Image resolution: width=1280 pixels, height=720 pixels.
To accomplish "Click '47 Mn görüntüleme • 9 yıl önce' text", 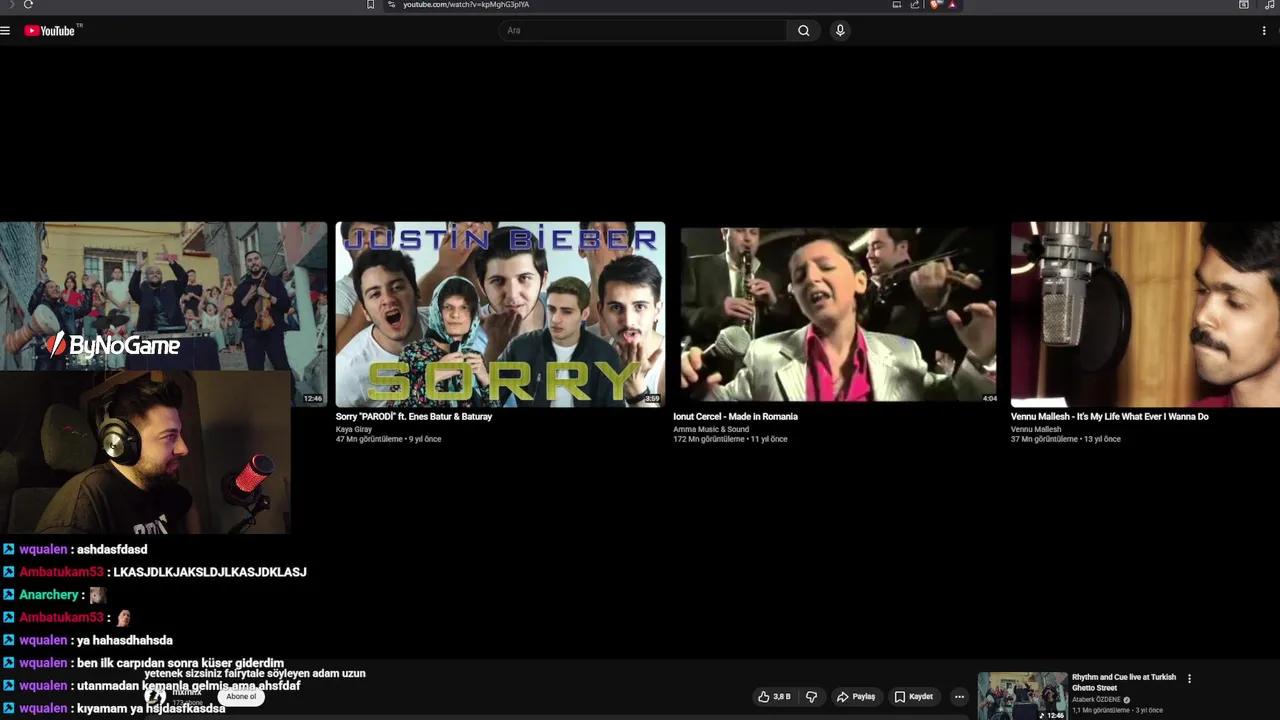I will coord(388,439).
